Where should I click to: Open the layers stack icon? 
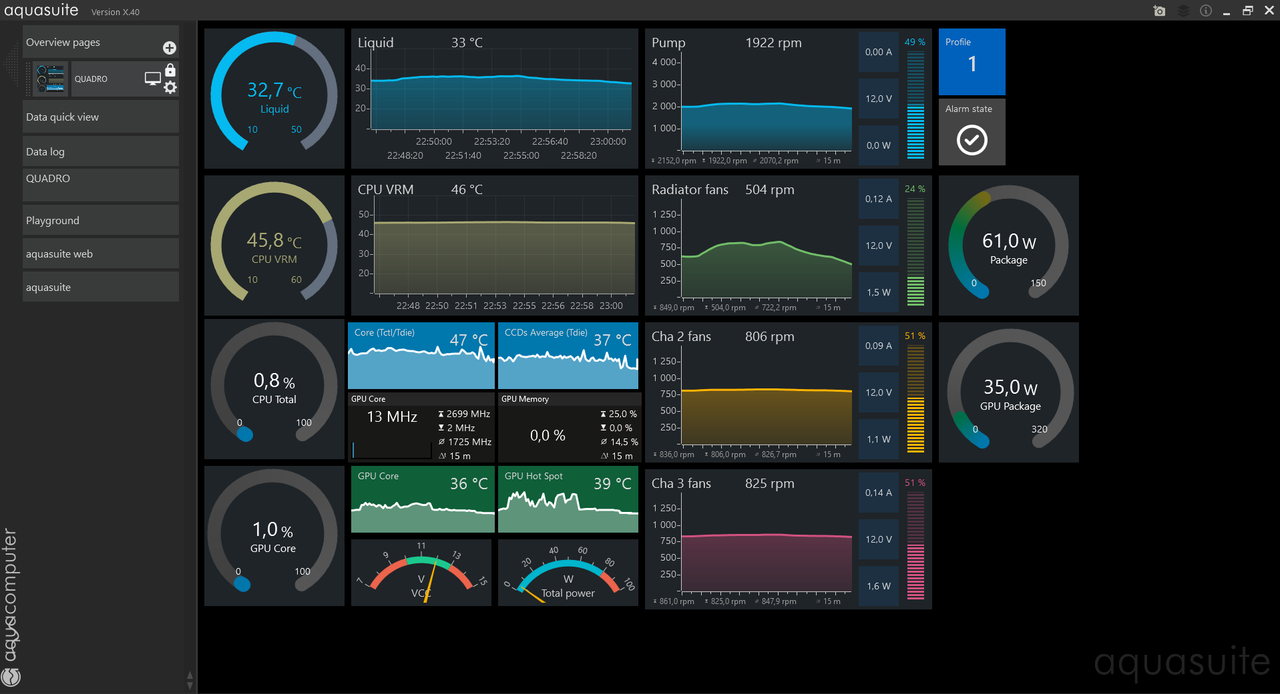pos(1183,11)
